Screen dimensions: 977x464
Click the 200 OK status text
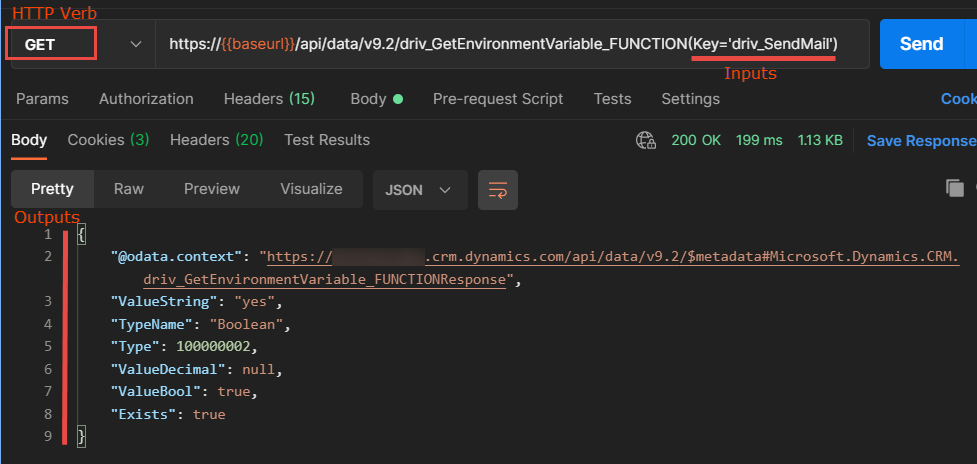tap(696, 141)
